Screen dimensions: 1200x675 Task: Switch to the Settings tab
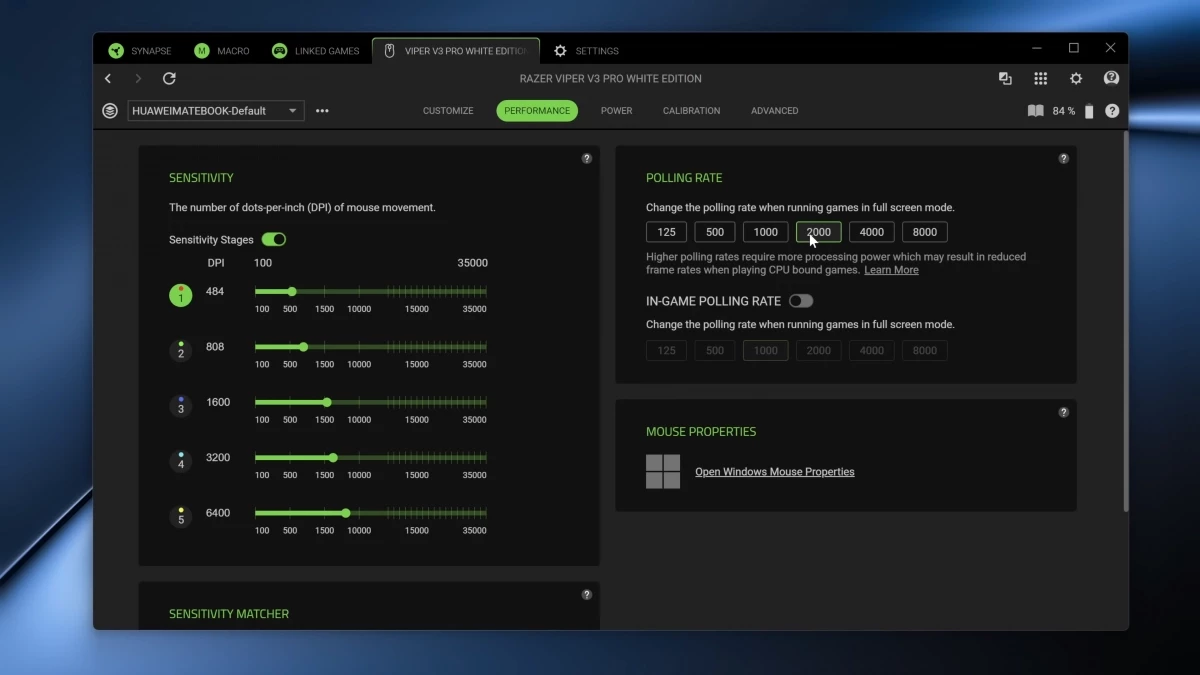click(x=586, y=51)
